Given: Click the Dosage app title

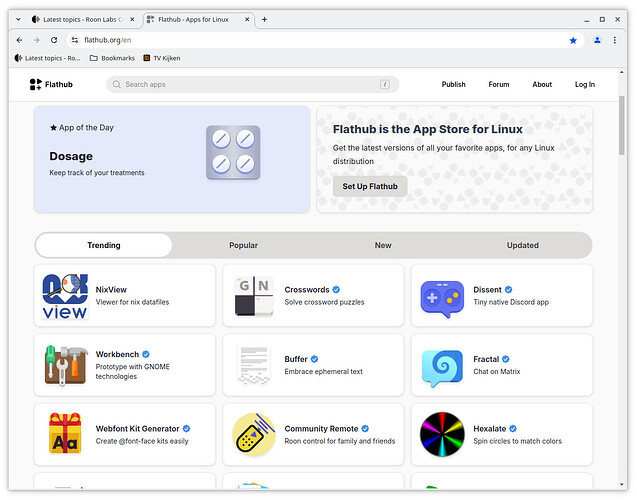Looking at the screenshot, I should pos(71,156).
